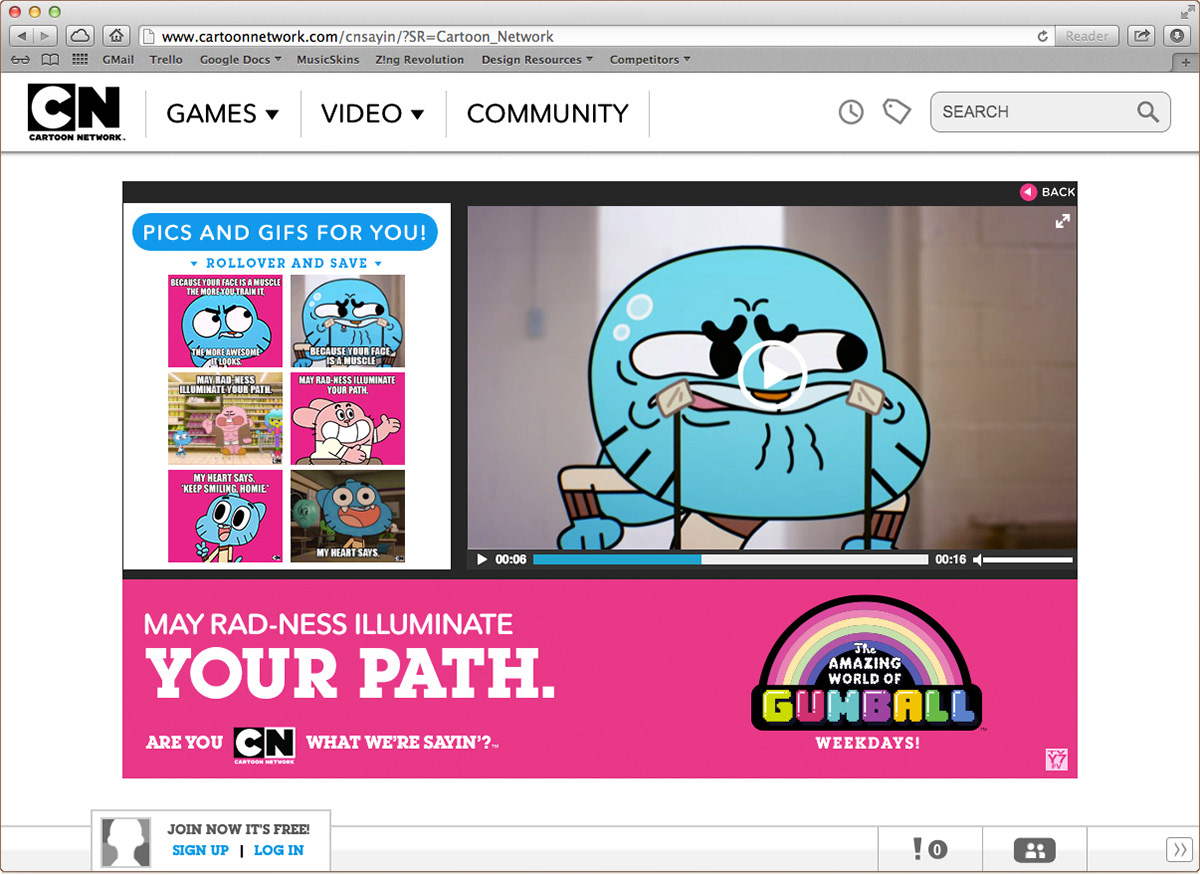Open the GAMES dropdown menu
Viewport: 1200px width, 875px height.
(x=223, y=113)
